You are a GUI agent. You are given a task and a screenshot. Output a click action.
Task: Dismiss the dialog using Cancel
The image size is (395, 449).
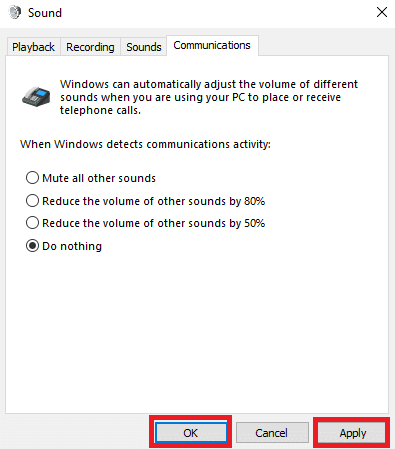tap(272, 433)
